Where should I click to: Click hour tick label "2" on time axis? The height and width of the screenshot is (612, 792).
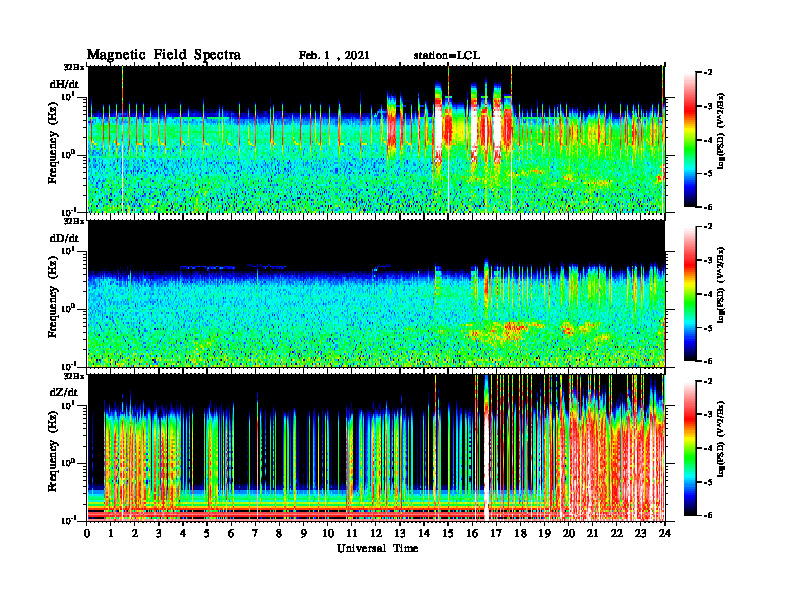coord(135,533)
